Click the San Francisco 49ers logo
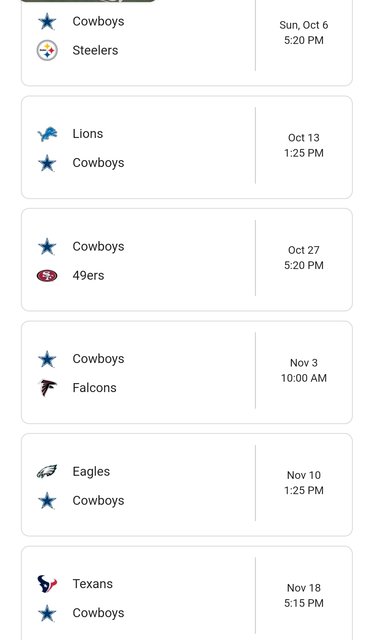 click(47, 276)
